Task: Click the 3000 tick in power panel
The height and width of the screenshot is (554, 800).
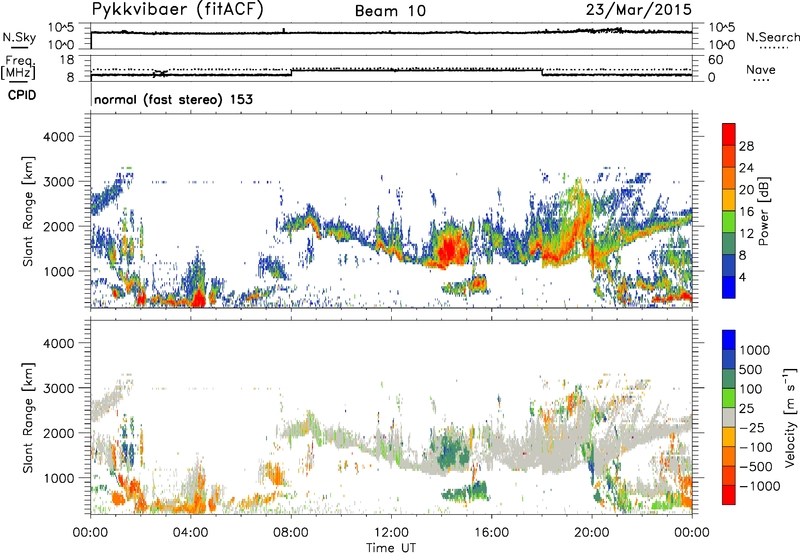Action: pyautogui.click(x=58, y=182)
